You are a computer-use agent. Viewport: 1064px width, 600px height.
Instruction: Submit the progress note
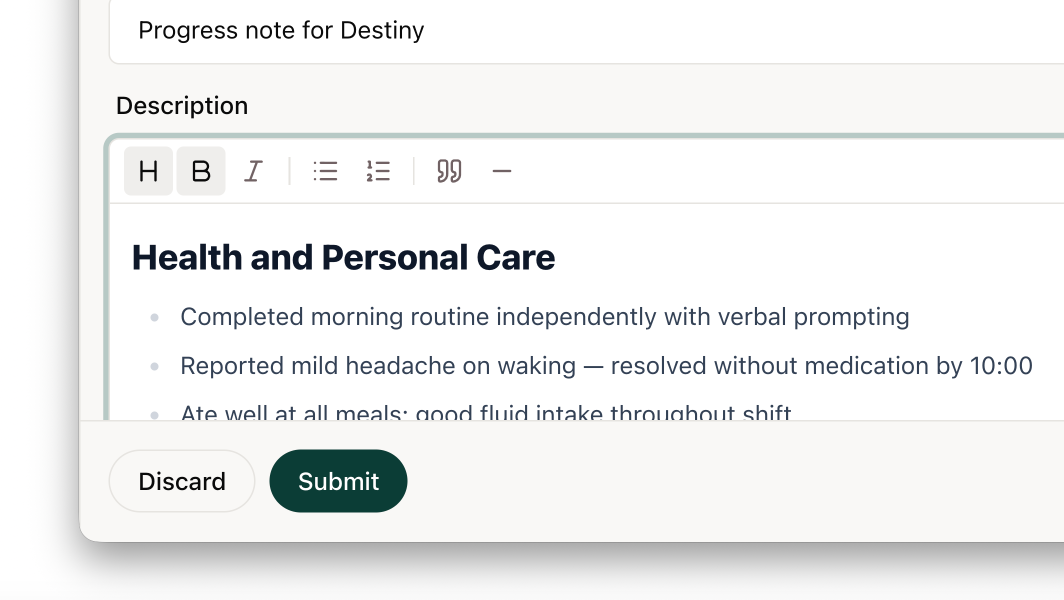(x=338, y=481)
